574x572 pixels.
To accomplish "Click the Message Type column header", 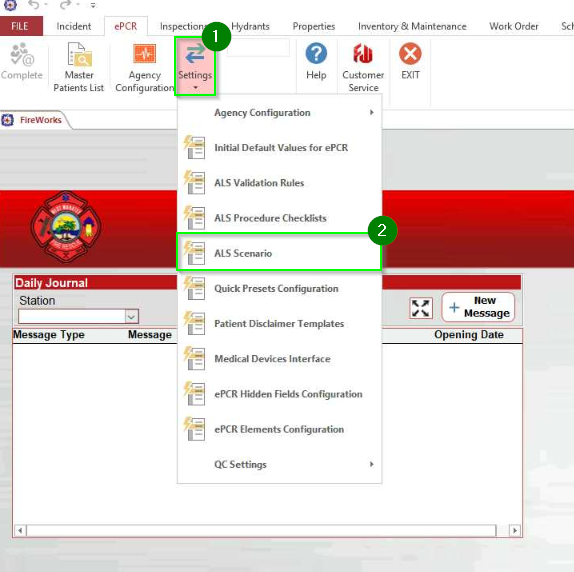I will (x=49, y=334).
